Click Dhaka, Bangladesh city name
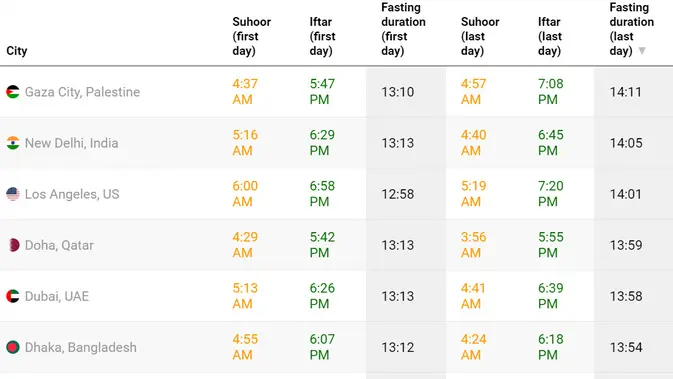Viewport: 673px width, 379px height. click(81, 347)
